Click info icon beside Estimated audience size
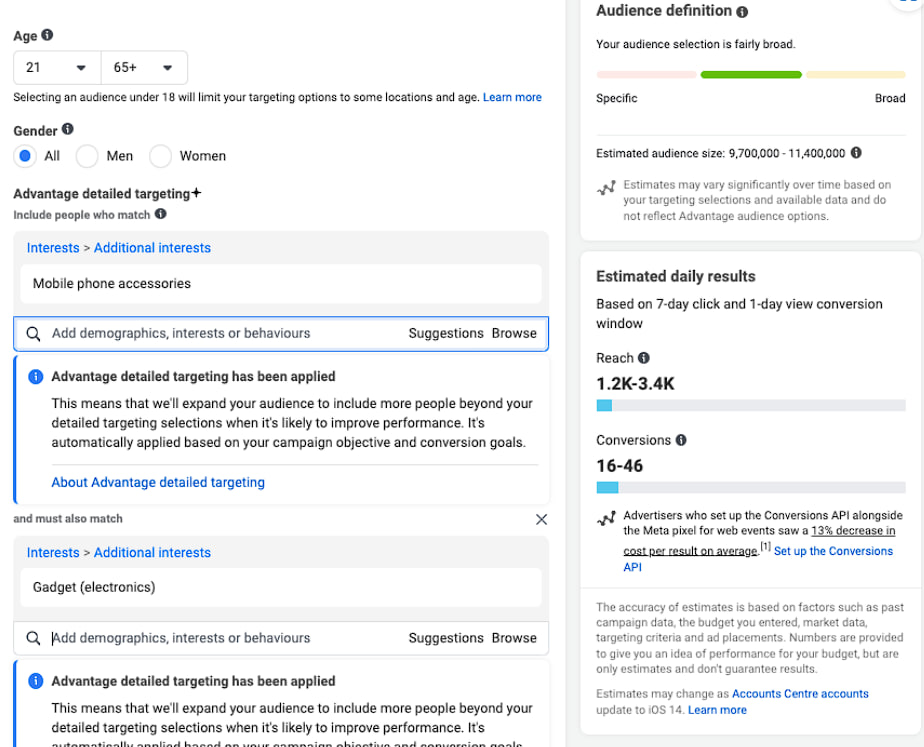 click(856, 153)
